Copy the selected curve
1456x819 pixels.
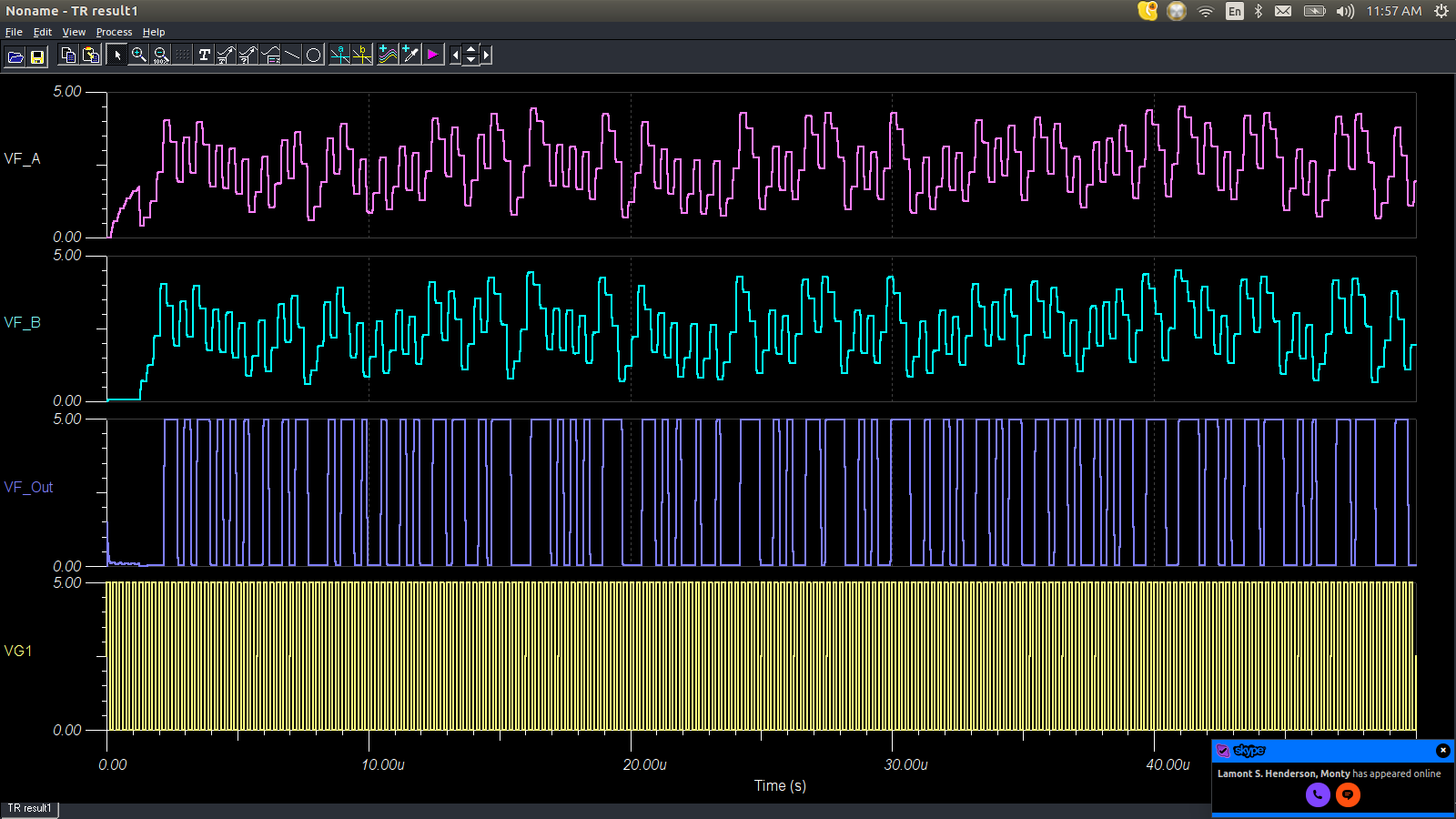(x=69, y=55)
